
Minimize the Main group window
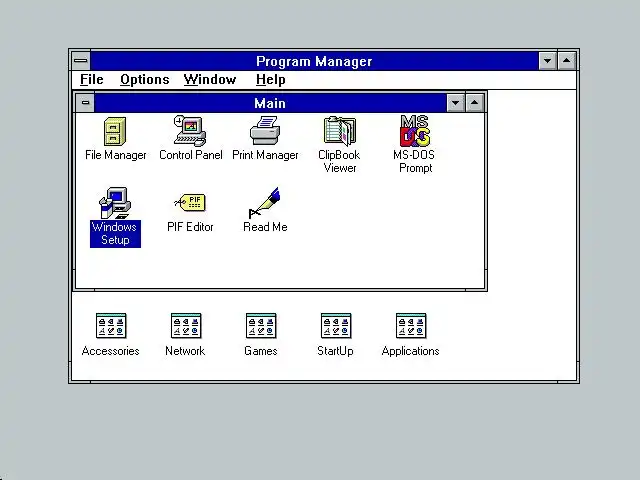coord(456,103)
